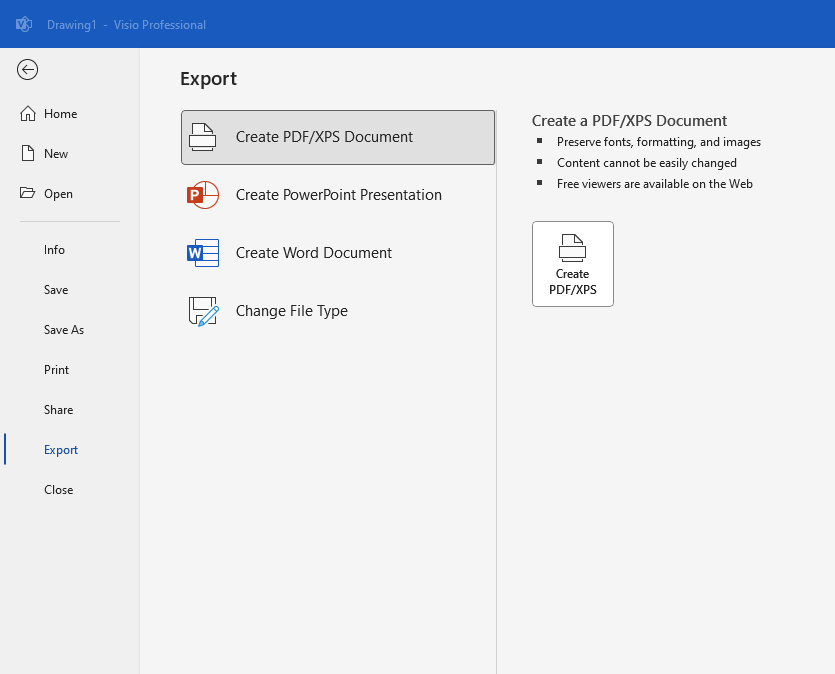Click the Create PDF/XPS button
Screen dimensions: 835x674
(572, 264)
